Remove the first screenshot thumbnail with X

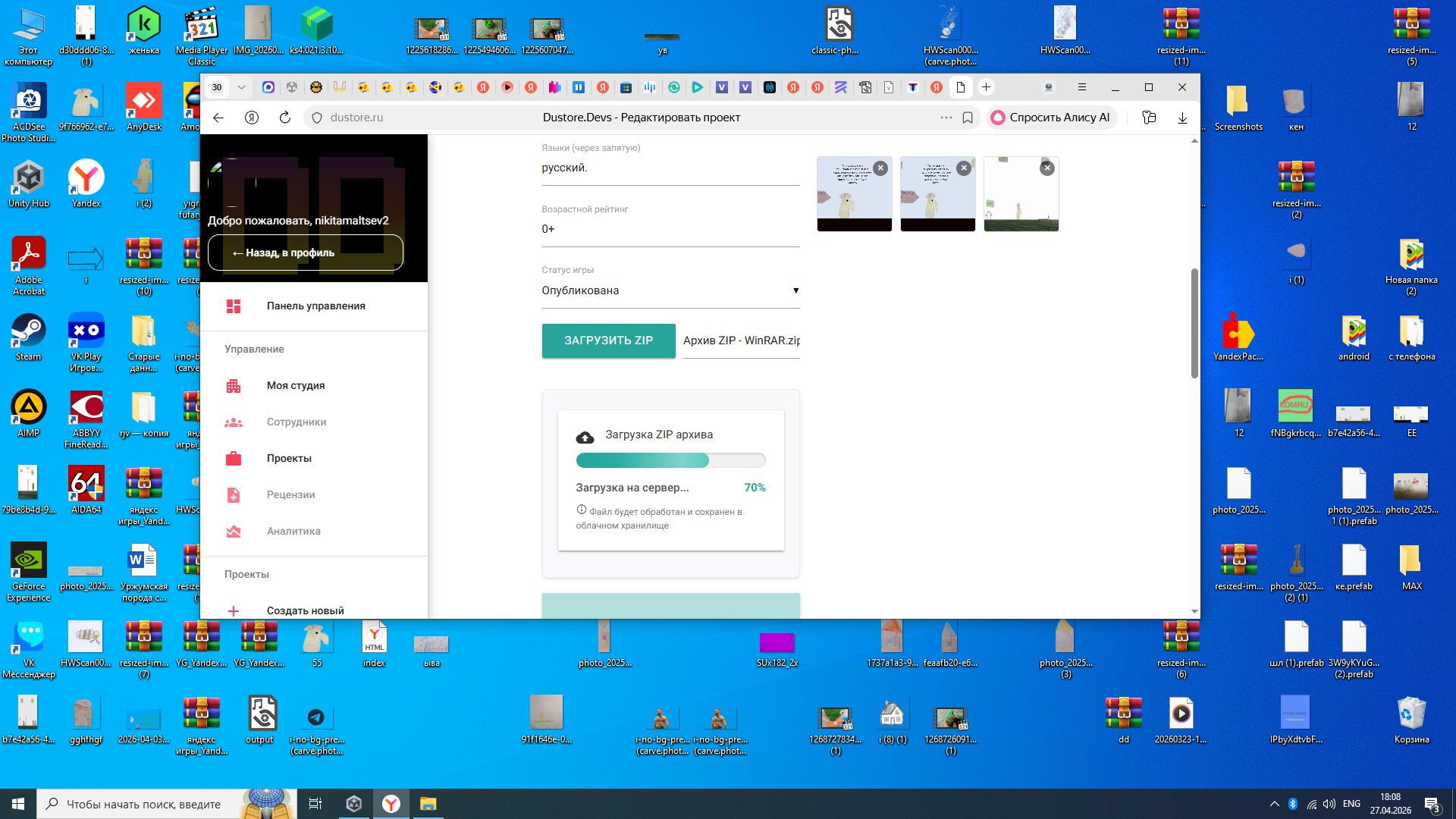tap(880, 168)
